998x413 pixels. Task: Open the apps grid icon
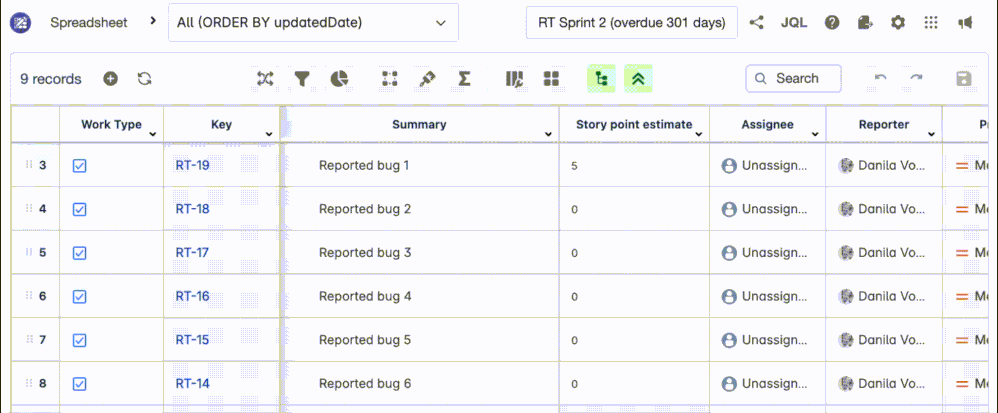click(x=931, y=23)
